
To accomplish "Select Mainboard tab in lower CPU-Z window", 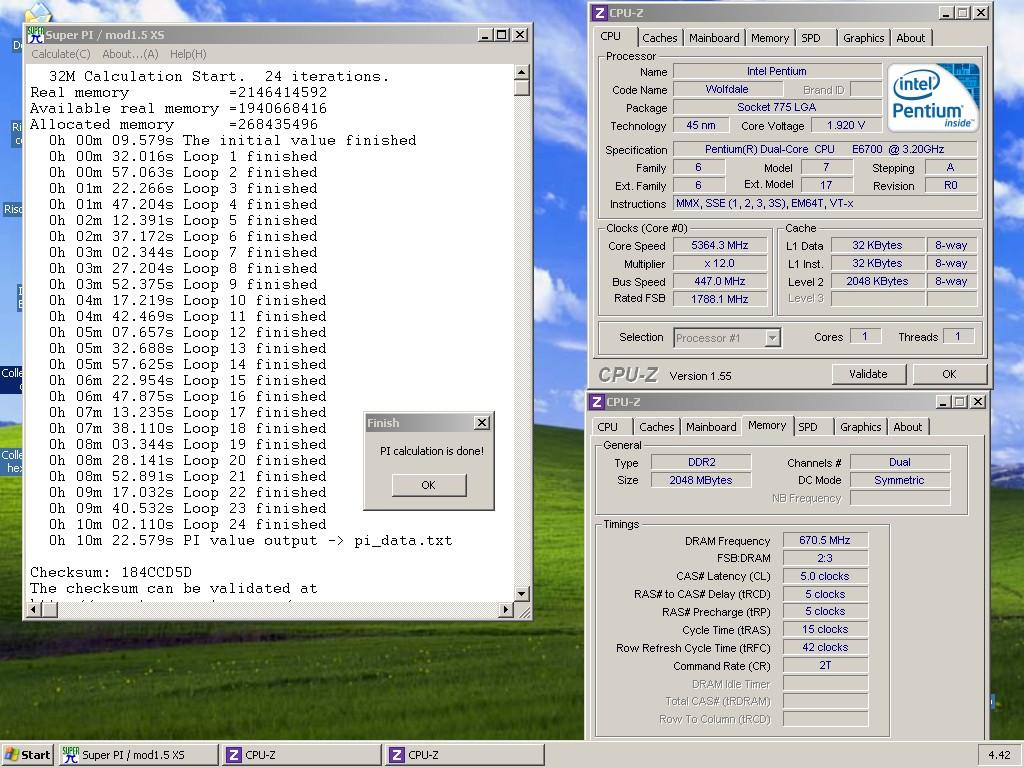I will [711, 427].
